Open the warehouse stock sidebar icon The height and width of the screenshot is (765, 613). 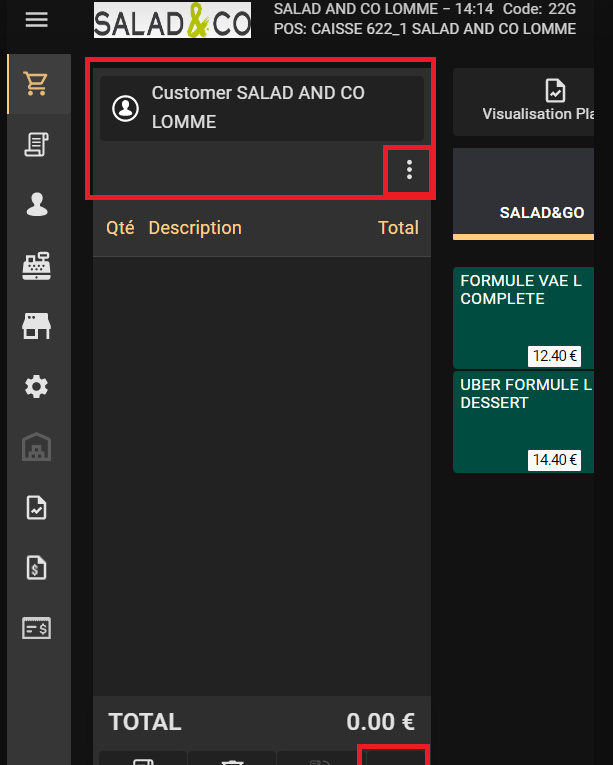(x=37, y=447)
